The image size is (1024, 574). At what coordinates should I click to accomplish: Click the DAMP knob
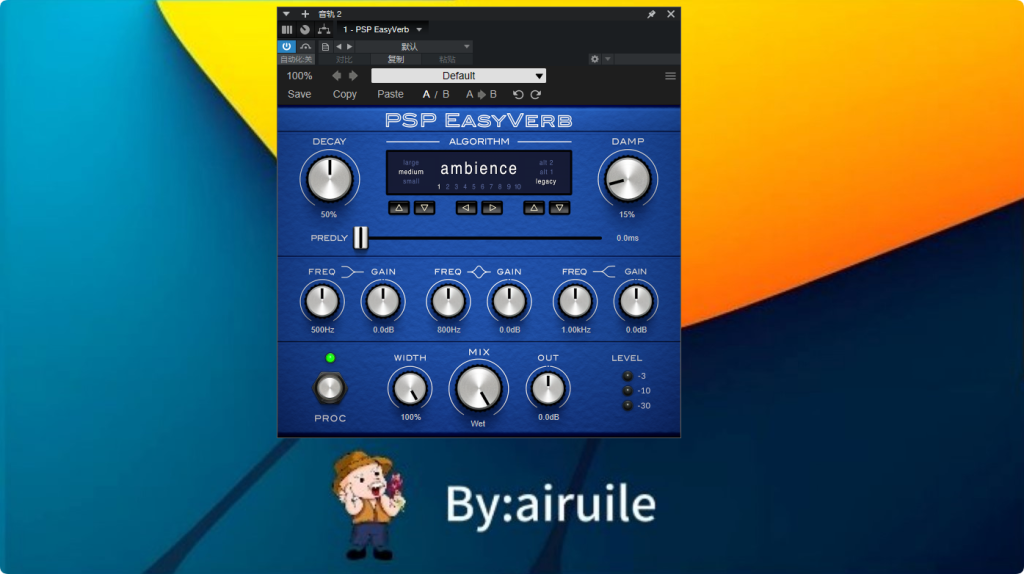[x=628, y=179]
